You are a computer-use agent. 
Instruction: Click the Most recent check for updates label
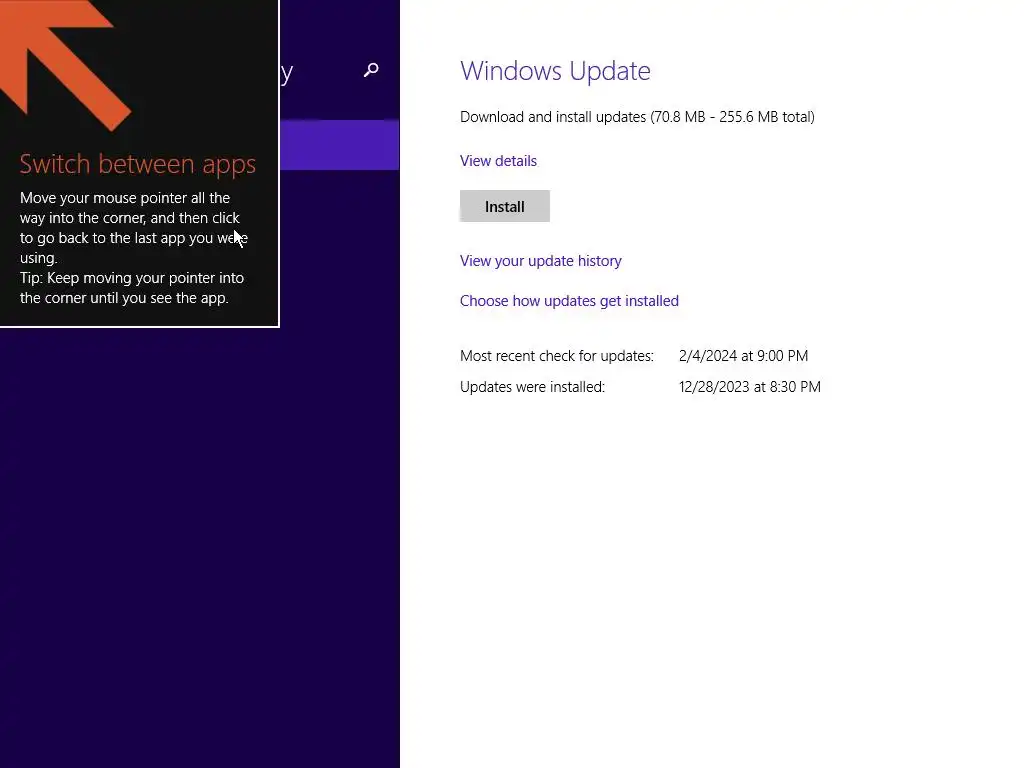[x=557, y=356]
